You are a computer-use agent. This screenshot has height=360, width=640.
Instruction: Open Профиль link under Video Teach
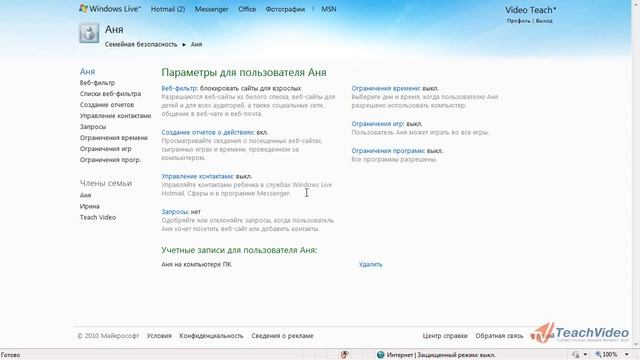(x=518, y=21)
